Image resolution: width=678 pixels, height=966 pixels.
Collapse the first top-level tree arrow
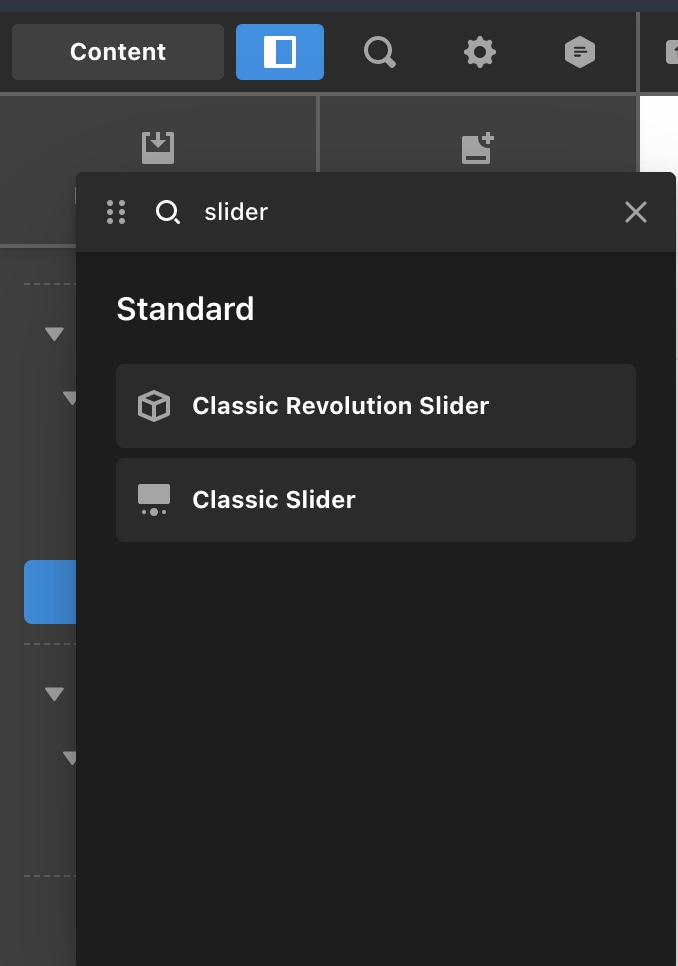click(x=54, y=334)
